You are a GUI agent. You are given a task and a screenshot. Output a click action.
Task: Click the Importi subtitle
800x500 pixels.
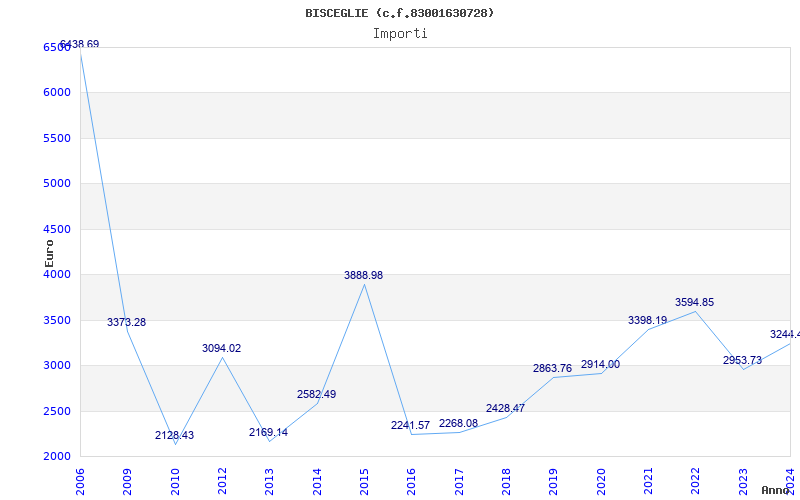pyautogui.click(x=400, y=34)
